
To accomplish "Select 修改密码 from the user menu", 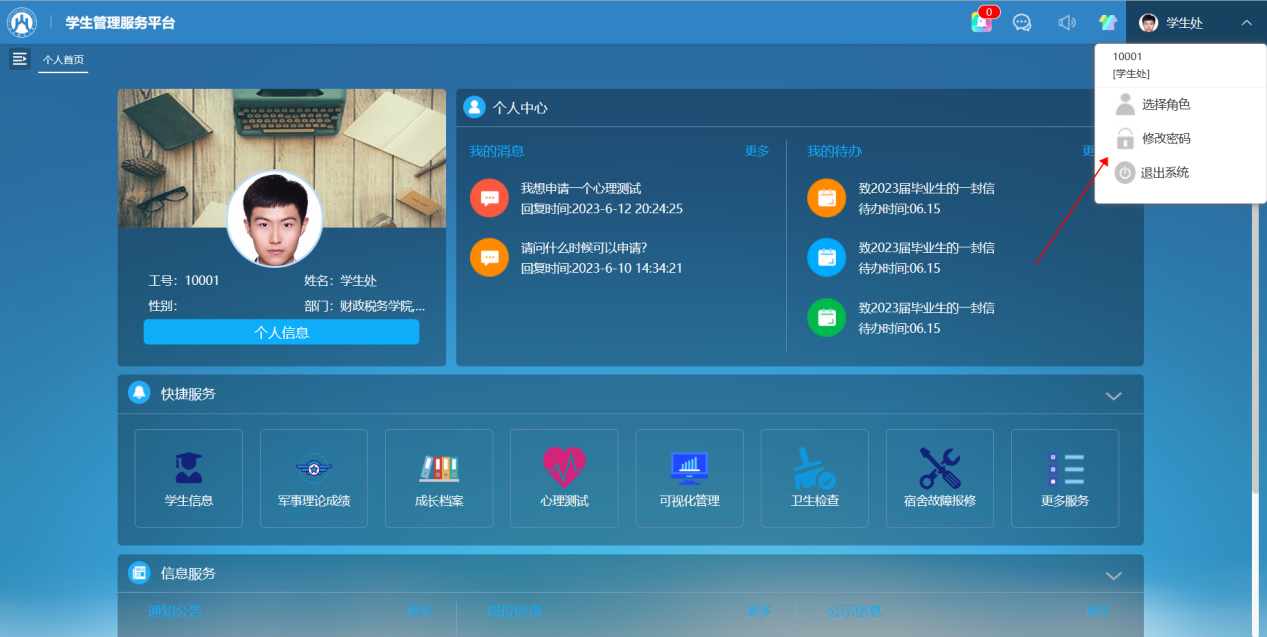I will pos(1165,139).
